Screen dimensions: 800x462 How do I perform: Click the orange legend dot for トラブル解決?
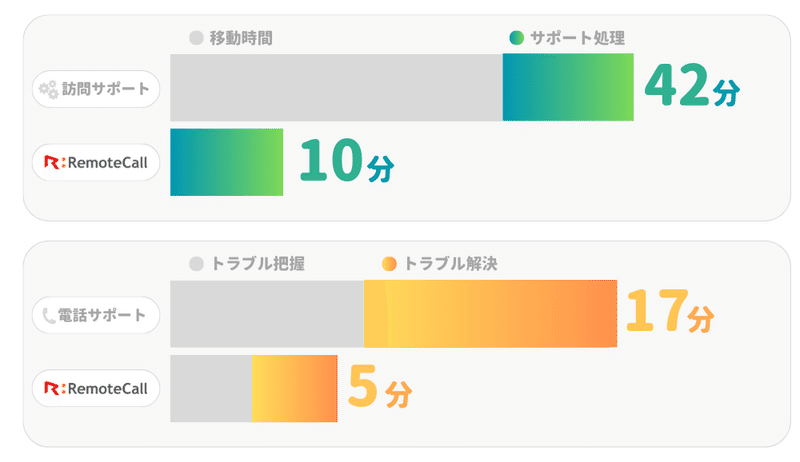click(x=390, y=265)
